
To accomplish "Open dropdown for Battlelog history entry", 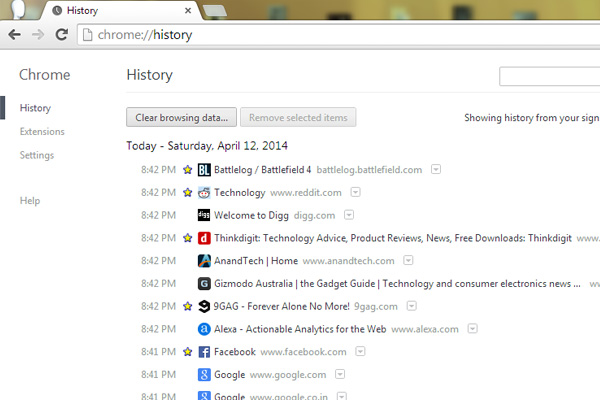I will (x=436, y=169).
